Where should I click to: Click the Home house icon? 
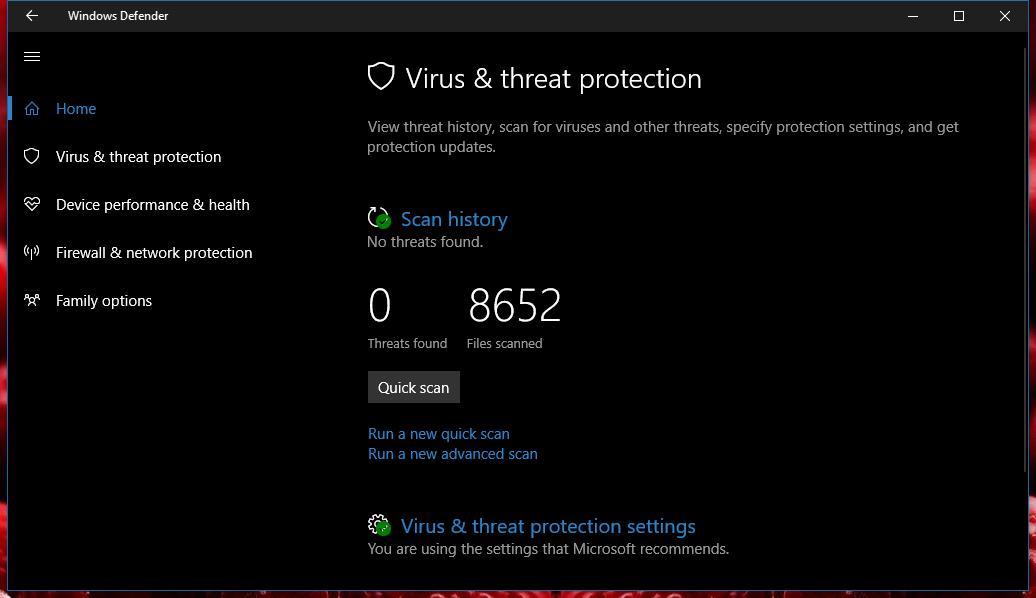point(32,108)
